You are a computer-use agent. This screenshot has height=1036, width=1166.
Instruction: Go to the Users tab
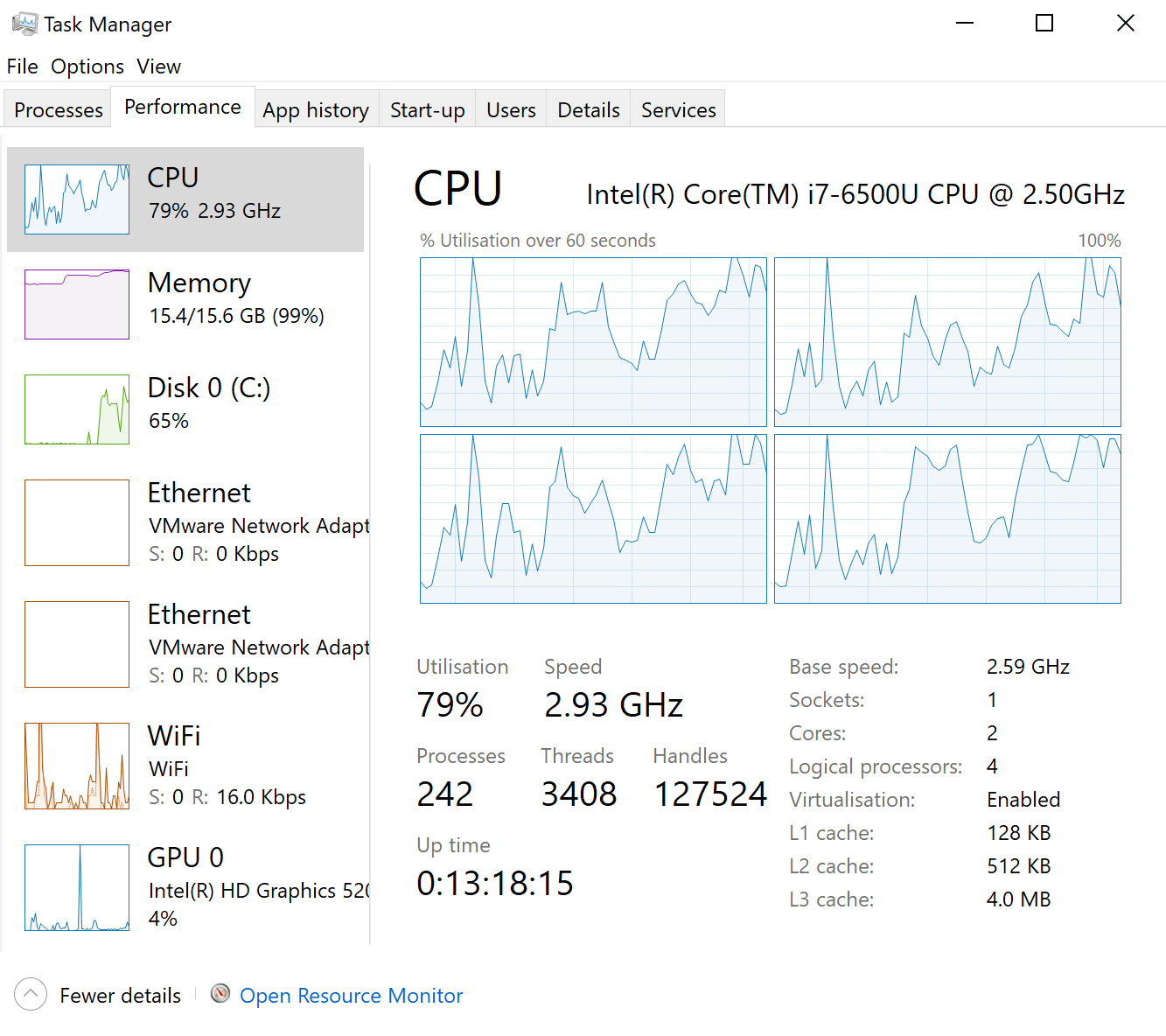[x=511, y=110]
